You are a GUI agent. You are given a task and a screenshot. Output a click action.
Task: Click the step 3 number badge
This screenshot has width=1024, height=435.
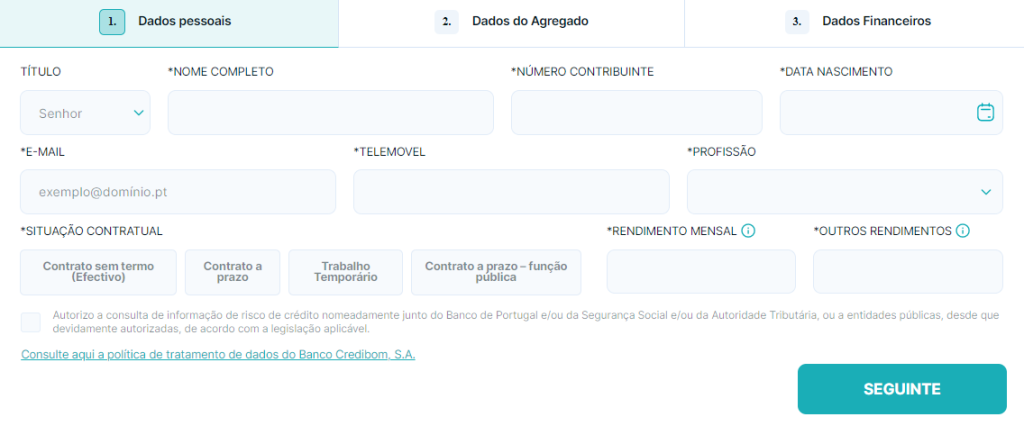point(797,22)
